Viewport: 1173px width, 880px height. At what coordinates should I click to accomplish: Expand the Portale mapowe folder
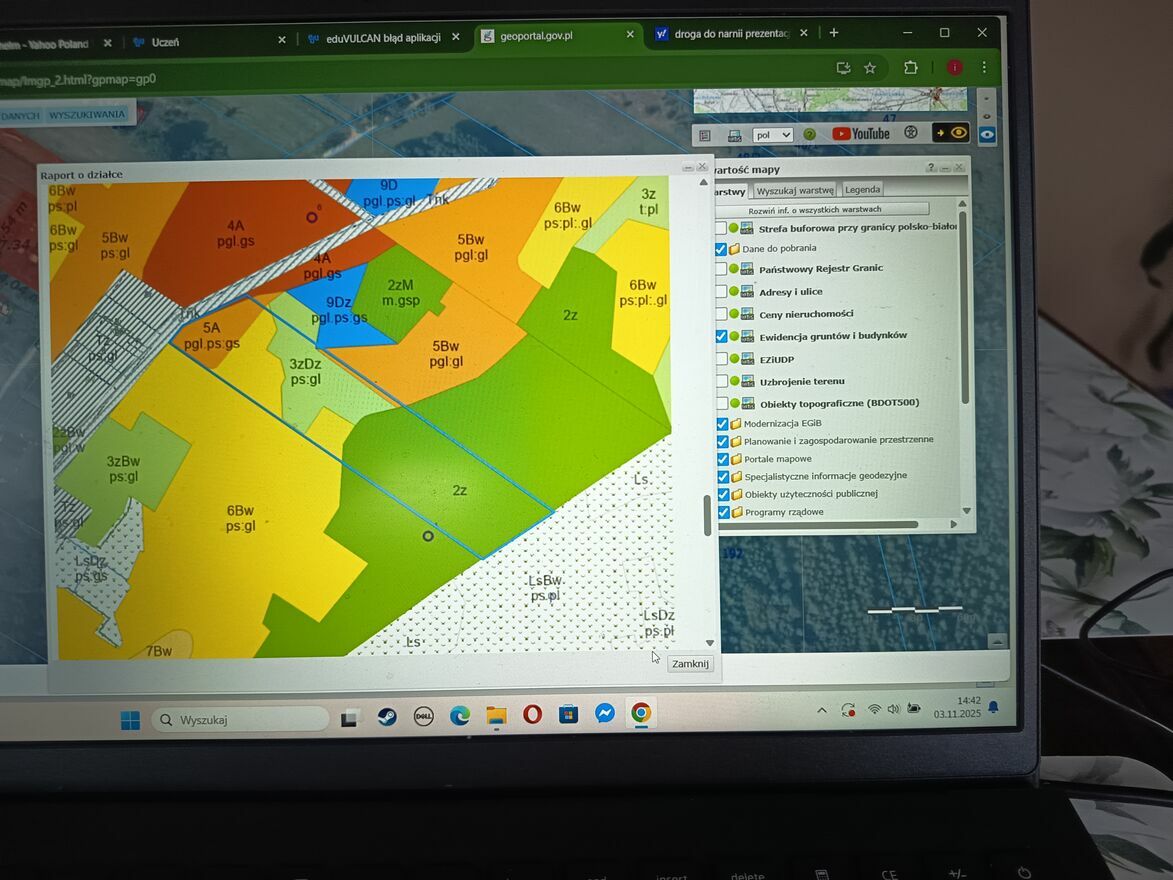tap(735, 459)
